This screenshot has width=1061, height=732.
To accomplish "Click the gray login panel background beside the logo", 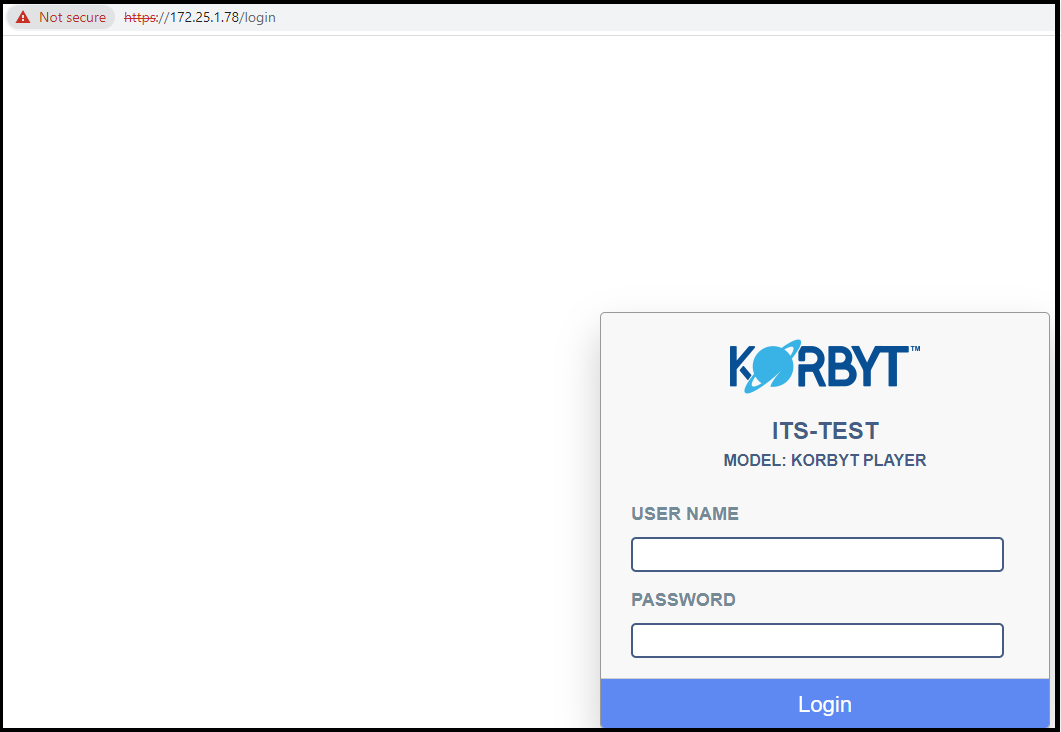I will pyautogui.click(x=660, y=370).
